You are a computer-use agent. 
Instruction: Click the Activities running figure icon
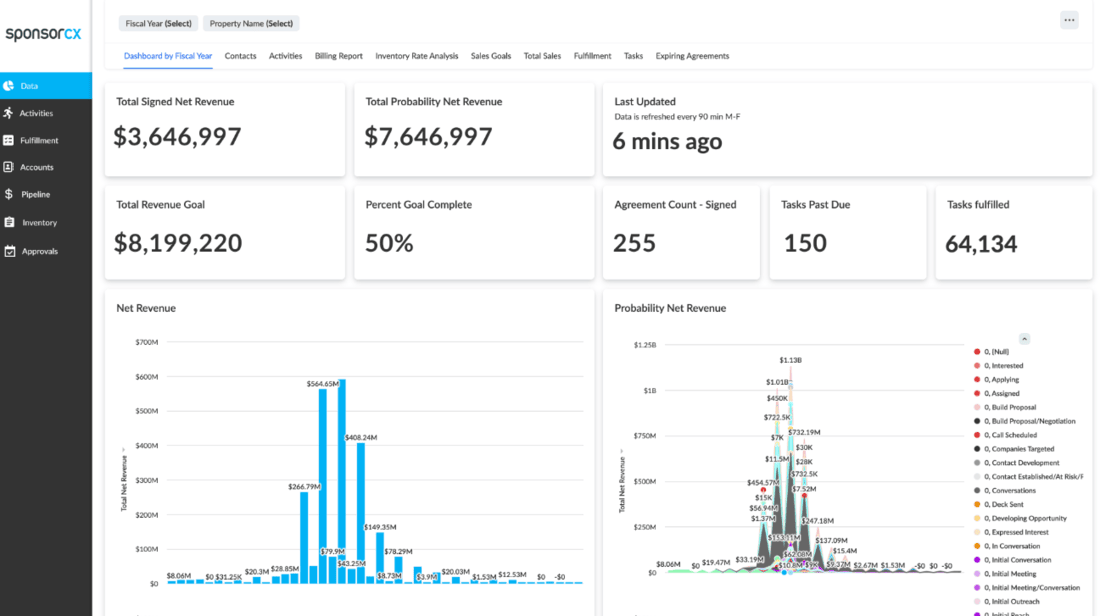tap(8, 113)
